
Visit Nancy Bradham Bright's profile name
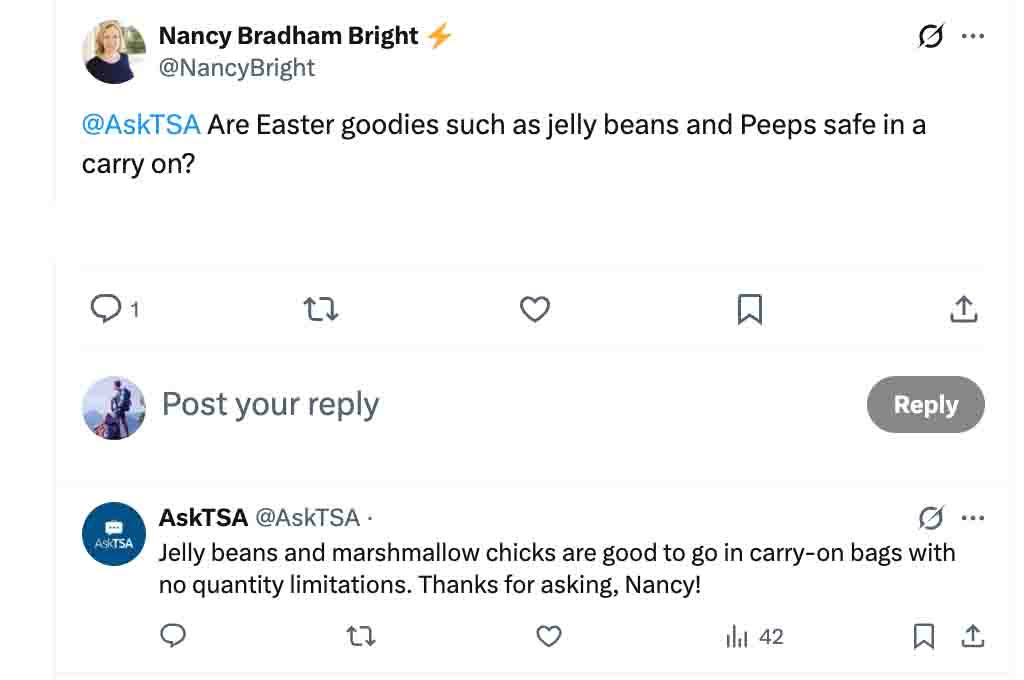(289, 35)
